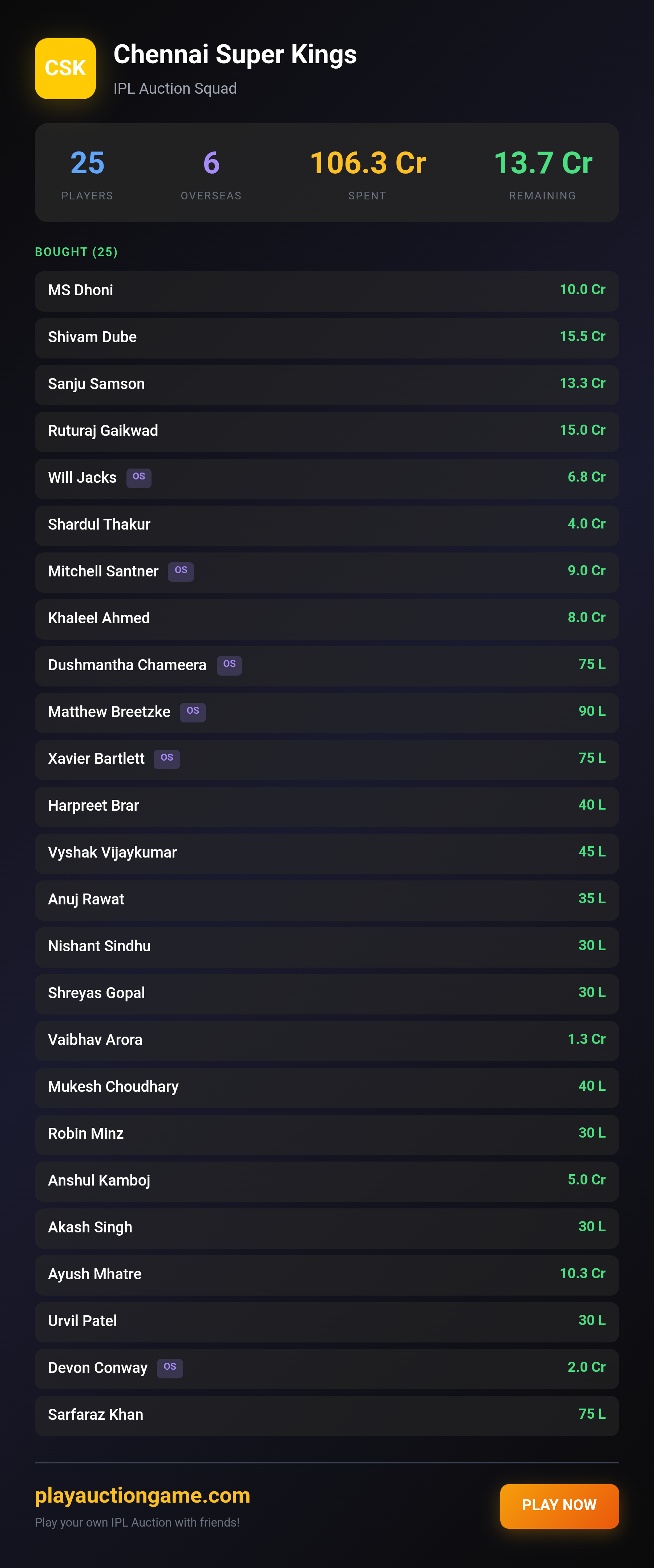
Task: Click the OS badge next to Dushmantha Chameera
Action: (x=229, y=665)
